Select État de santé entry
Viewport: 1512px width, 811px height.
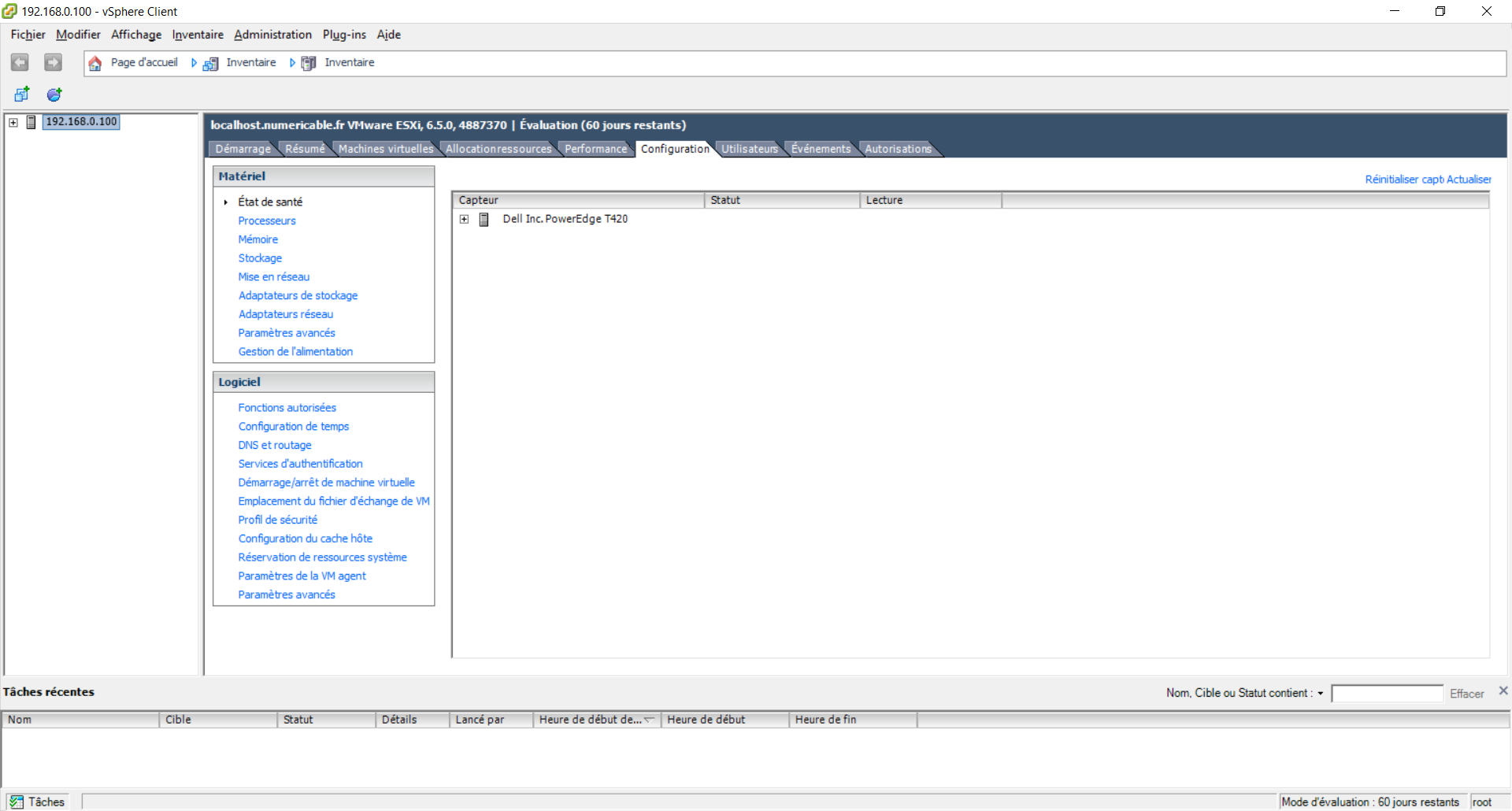(x=270, y=202)
